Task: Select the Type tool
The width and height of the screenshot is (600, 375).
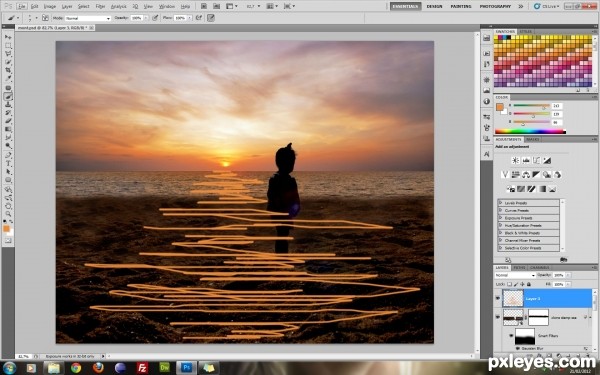Action: [8, 163]
